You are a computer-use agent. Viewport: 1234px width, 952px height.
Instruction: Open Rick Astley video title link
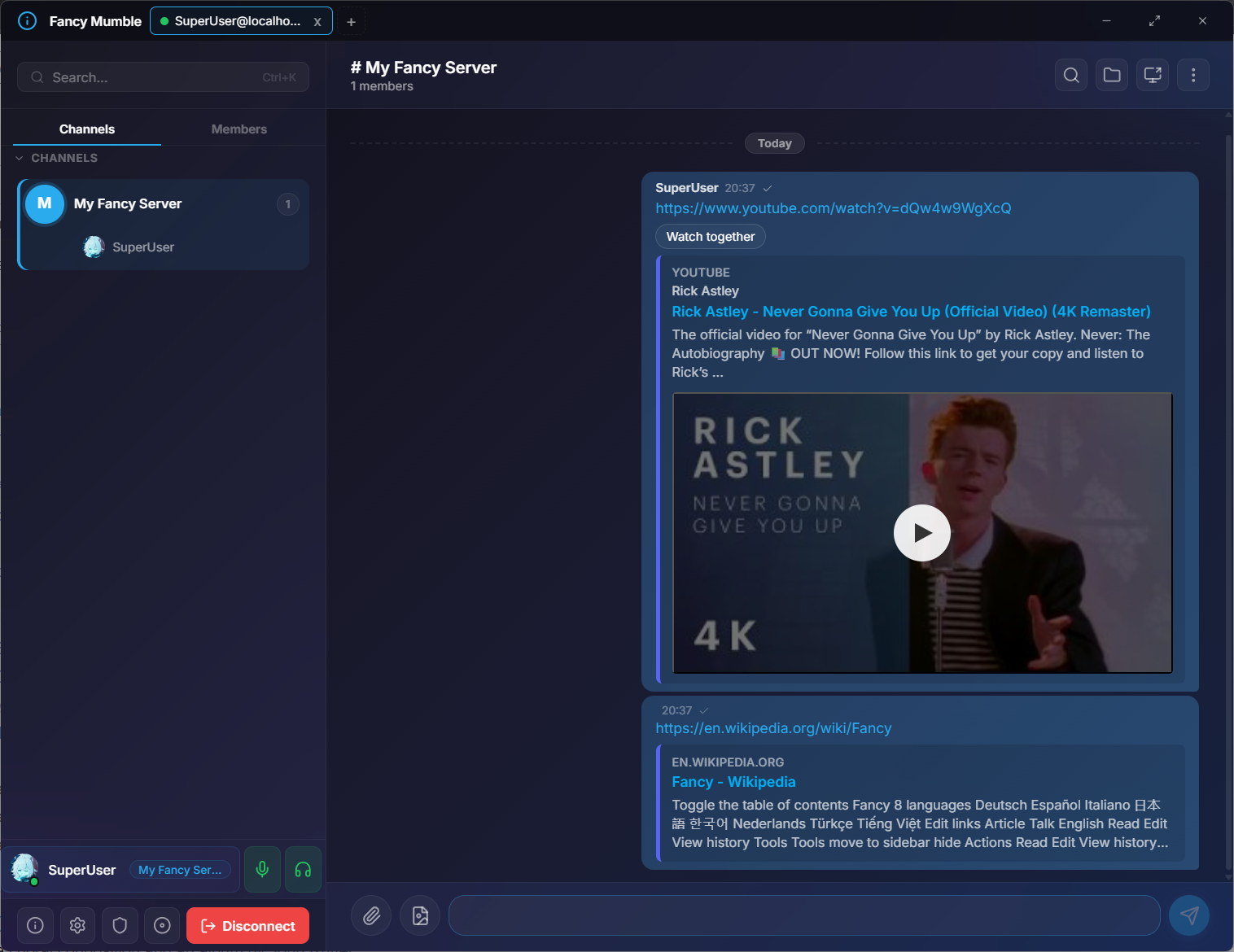pyautogui.click(x=911, y=312)
